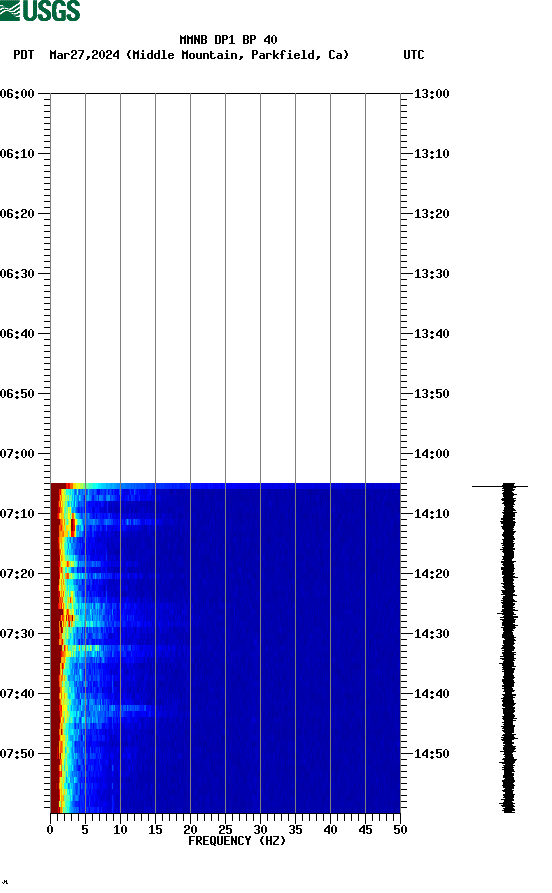Viewport: 552px width, 893px height.
Task: Click the '14:50' UTC time label
Action: 431,753
